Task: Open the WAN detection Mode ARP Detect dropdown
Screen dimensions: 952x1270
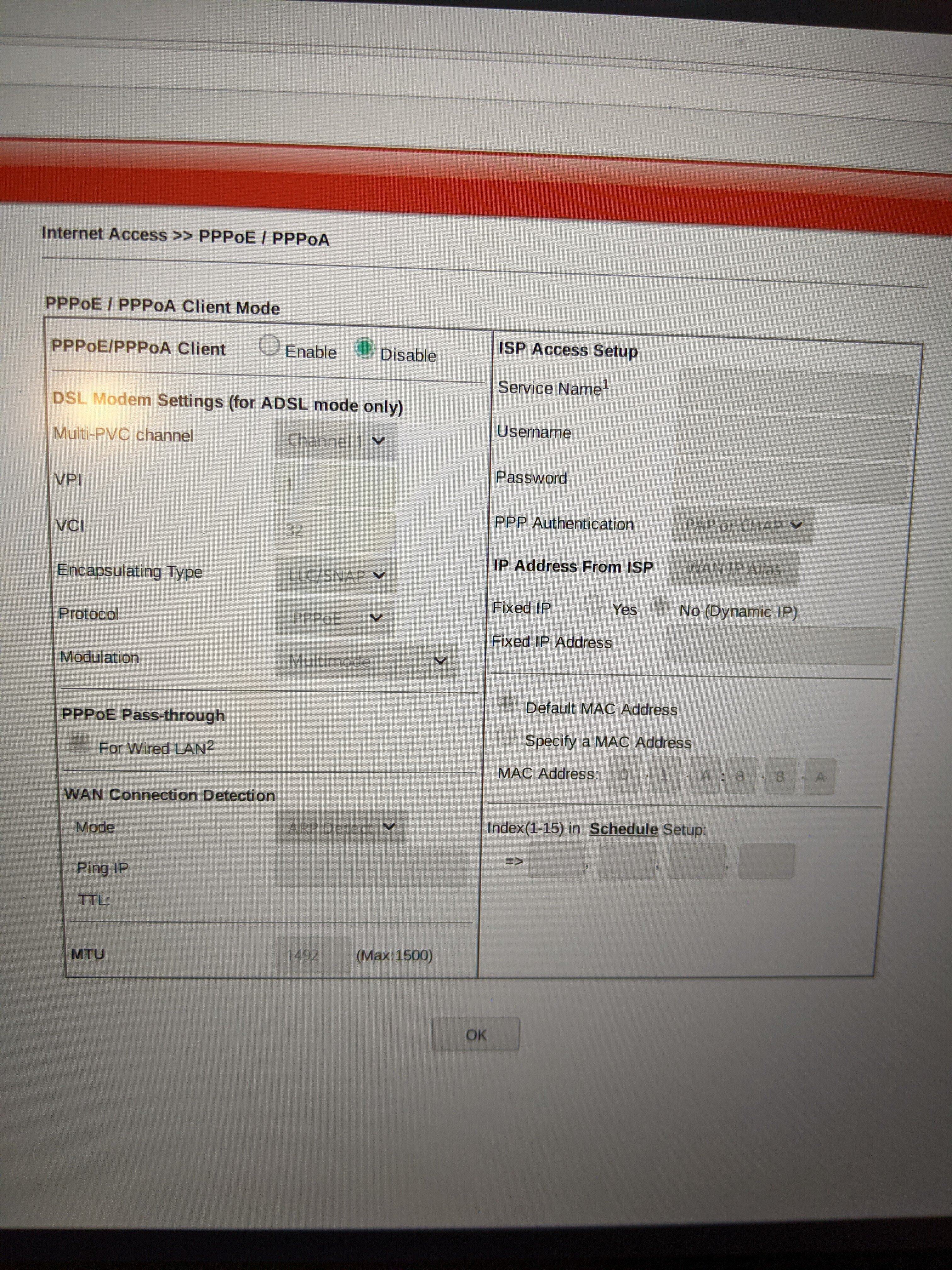Action: tap(341, 827)
